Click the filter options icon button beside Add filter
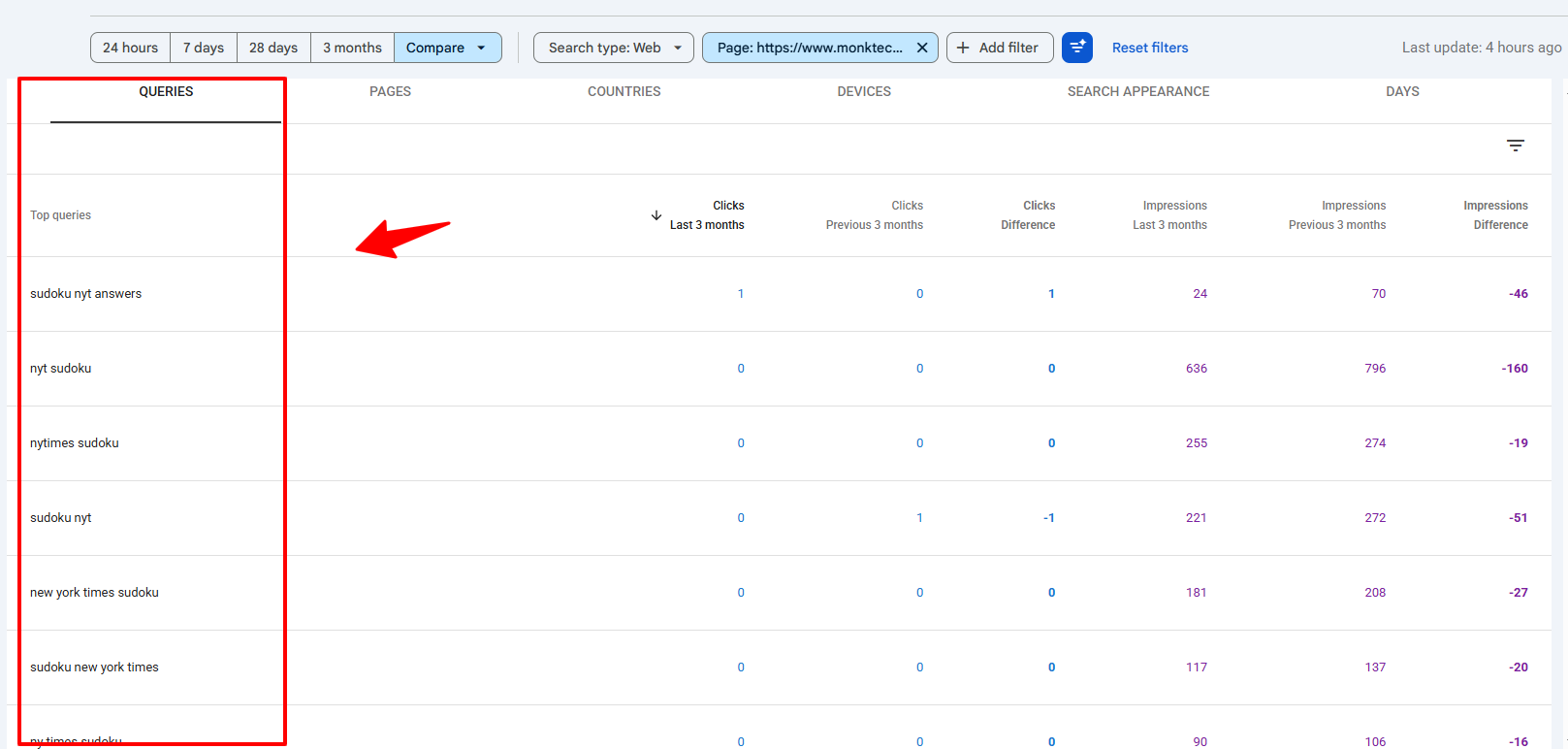 (x=1077, y=48)
